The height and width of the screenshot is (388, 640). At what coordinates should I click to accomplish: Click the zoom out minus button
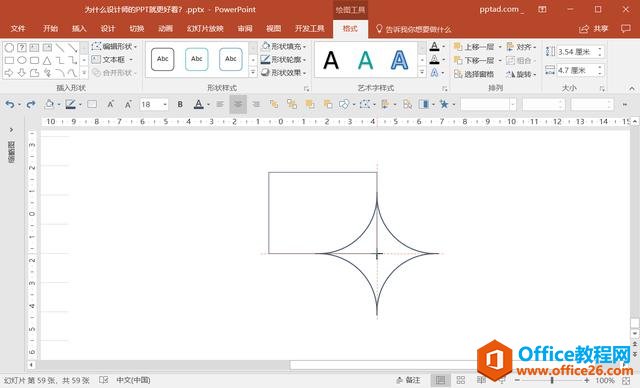click(x=518, y=380)
